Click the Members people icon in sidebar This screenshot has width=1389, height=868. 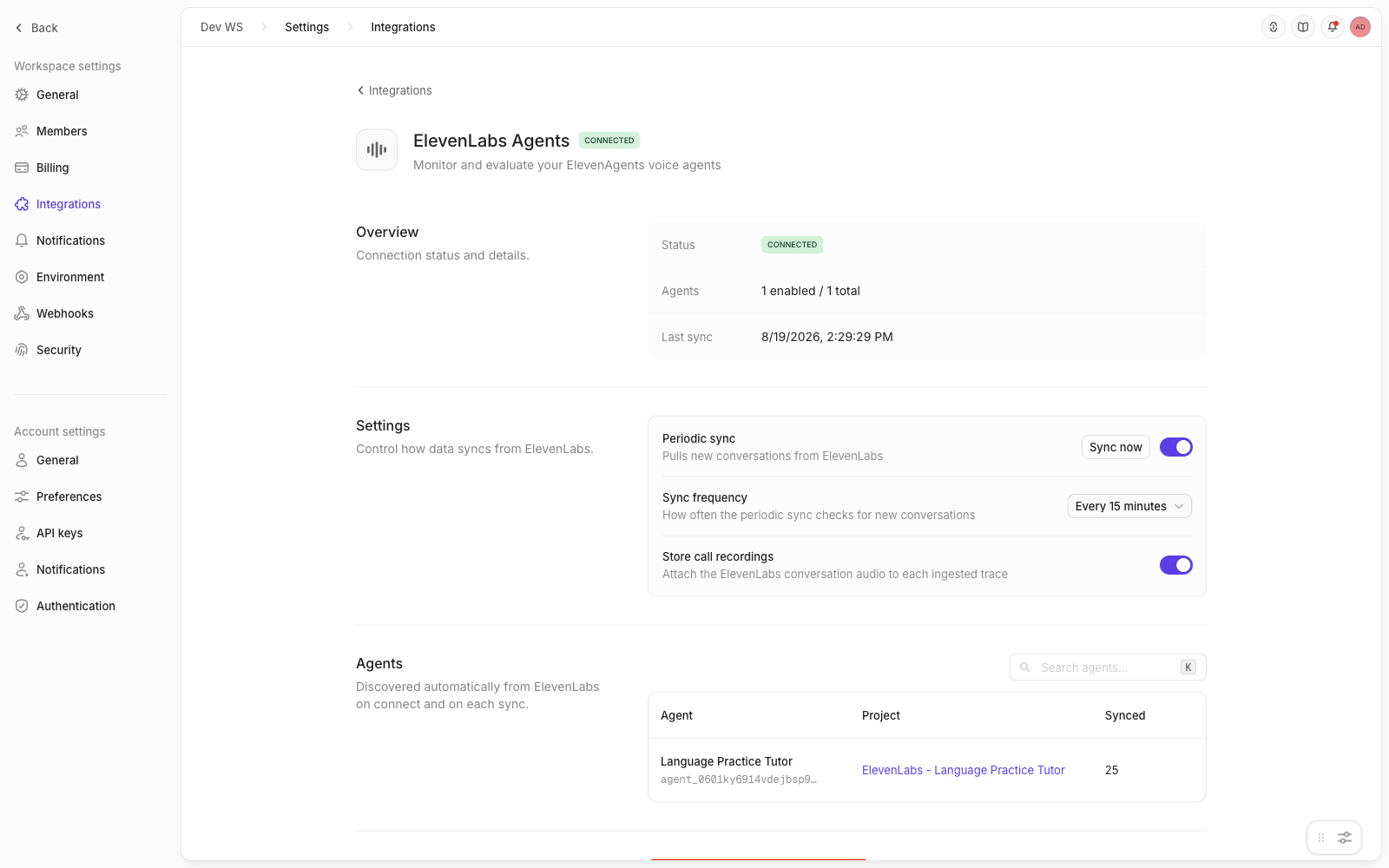coord(22,131)
